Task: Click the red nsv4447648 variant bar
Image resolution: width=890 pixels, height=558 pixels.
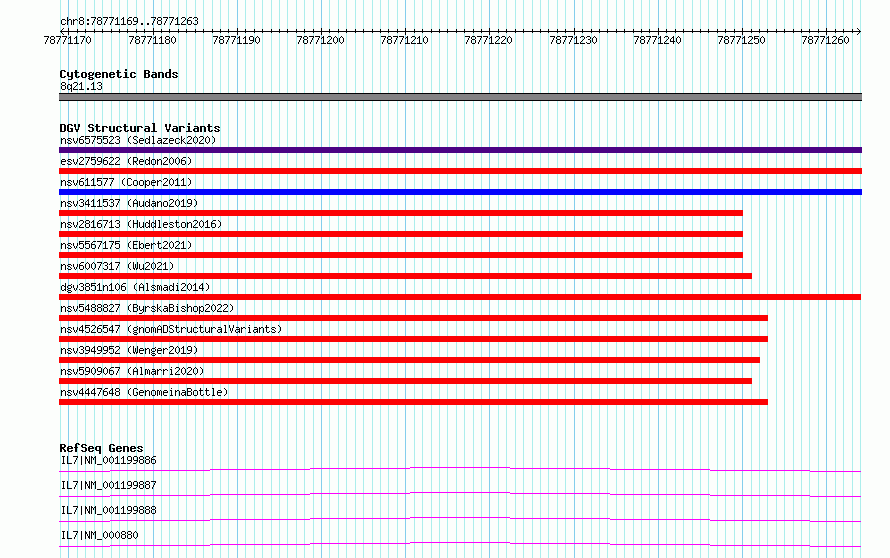Action: tap(413, 402)
